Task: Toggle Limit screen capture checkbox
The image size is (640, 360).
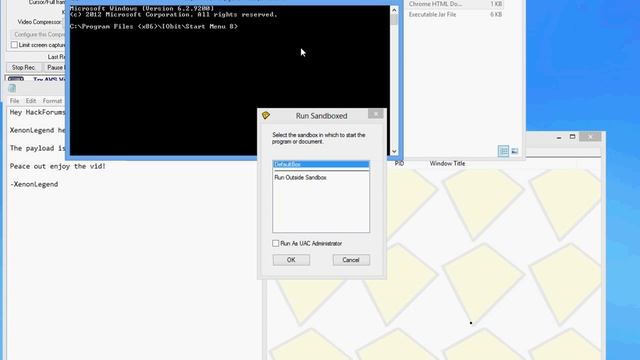Action: click(x=14, y=45)
